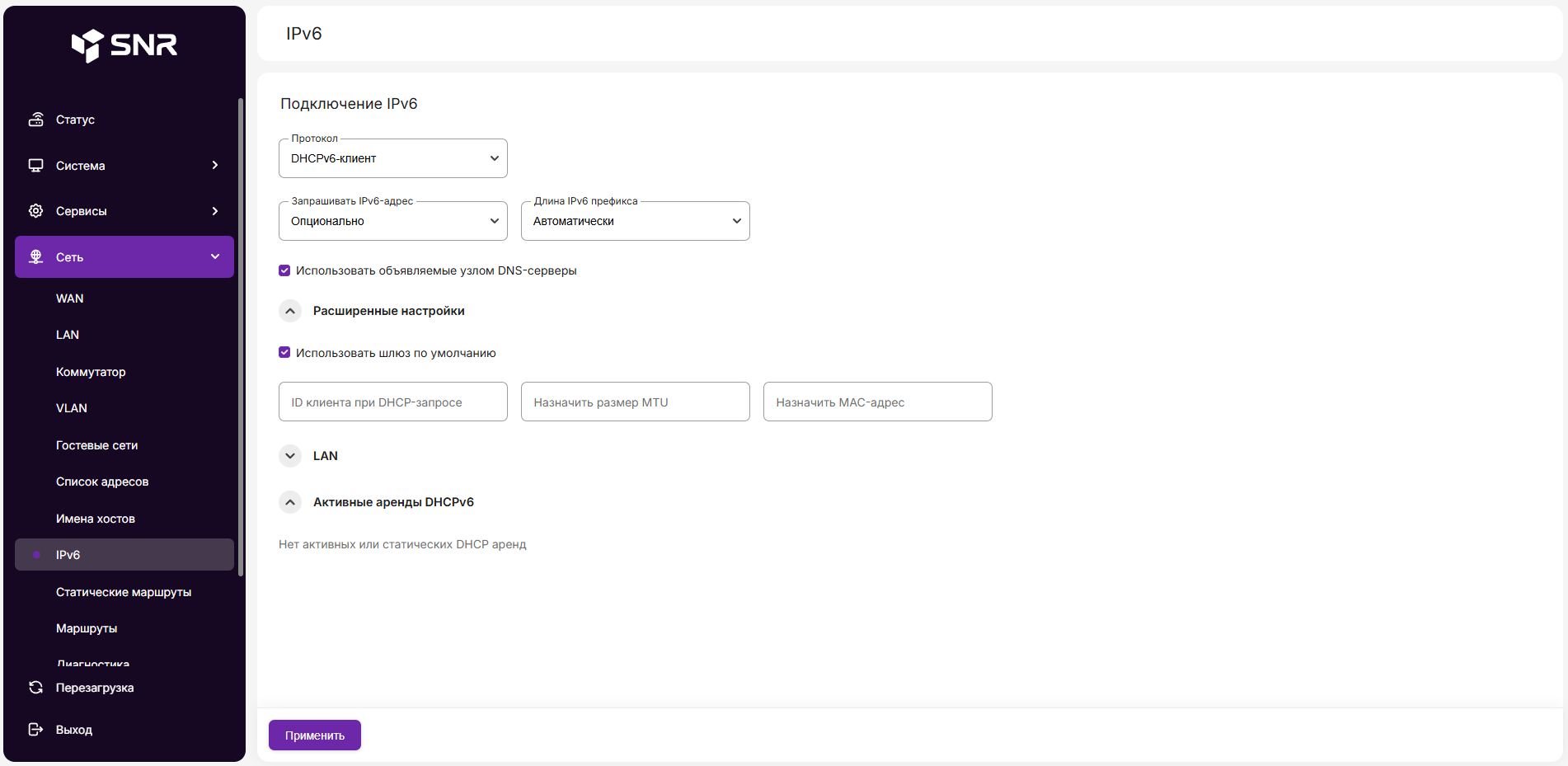This screenshot has height=766, width=1568.
Task: Click the SNR logo
Action: (x=124, y=45)
